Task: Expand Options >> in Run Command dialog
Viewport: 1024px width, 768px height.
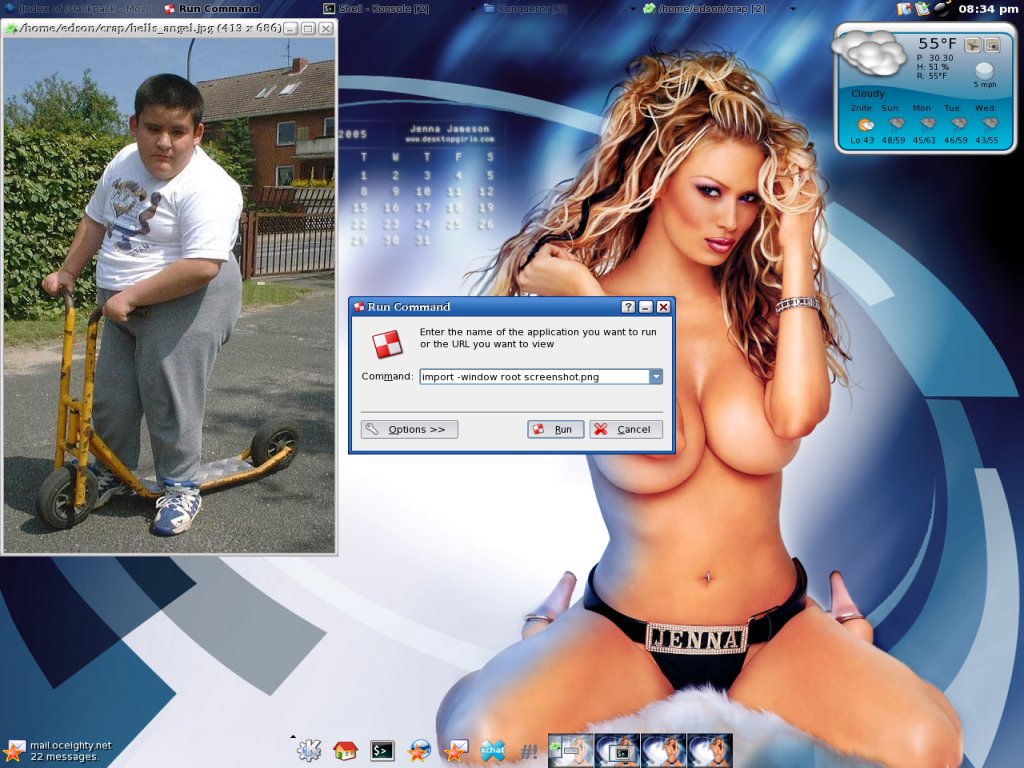Action: pyautogui.click(x=409, y=429)
